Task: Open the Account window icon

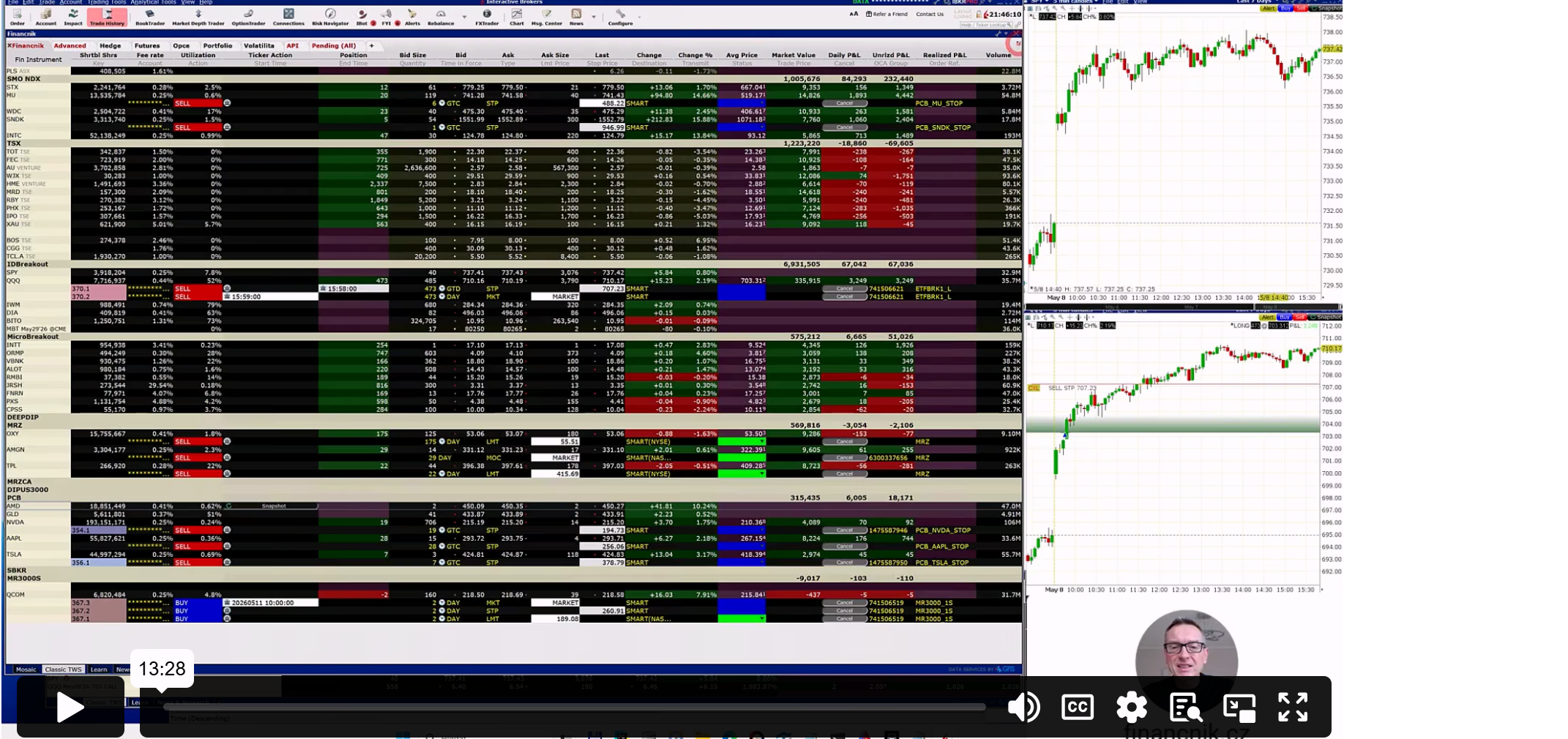Action: coord(45,17)
